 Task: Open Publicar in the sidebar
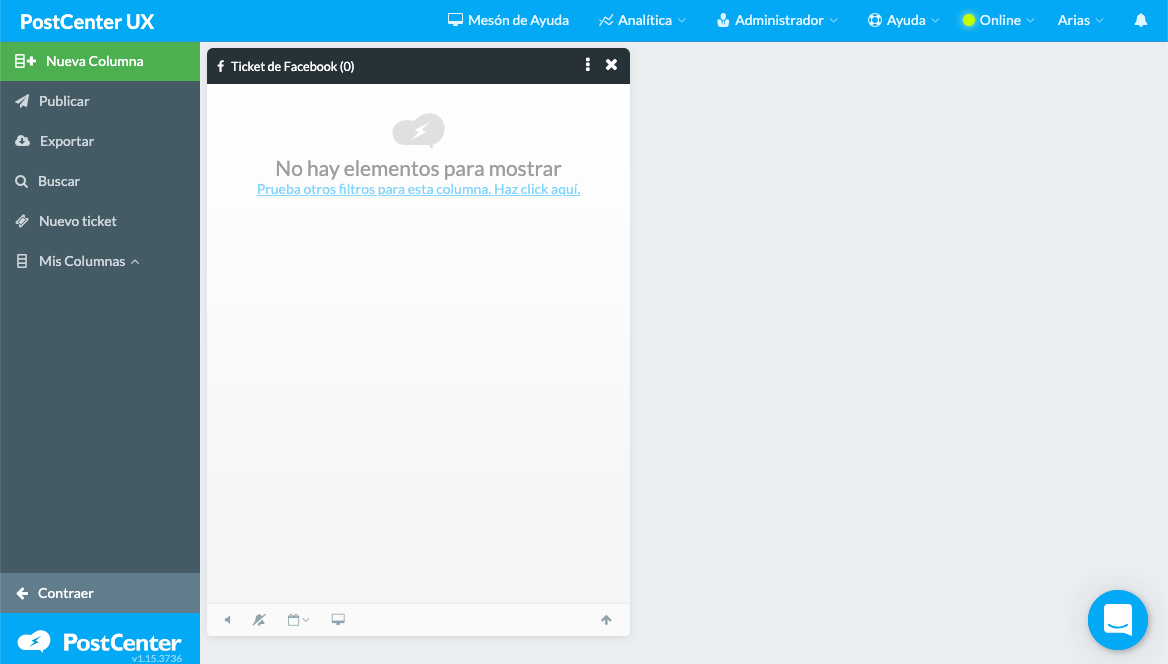100,101
